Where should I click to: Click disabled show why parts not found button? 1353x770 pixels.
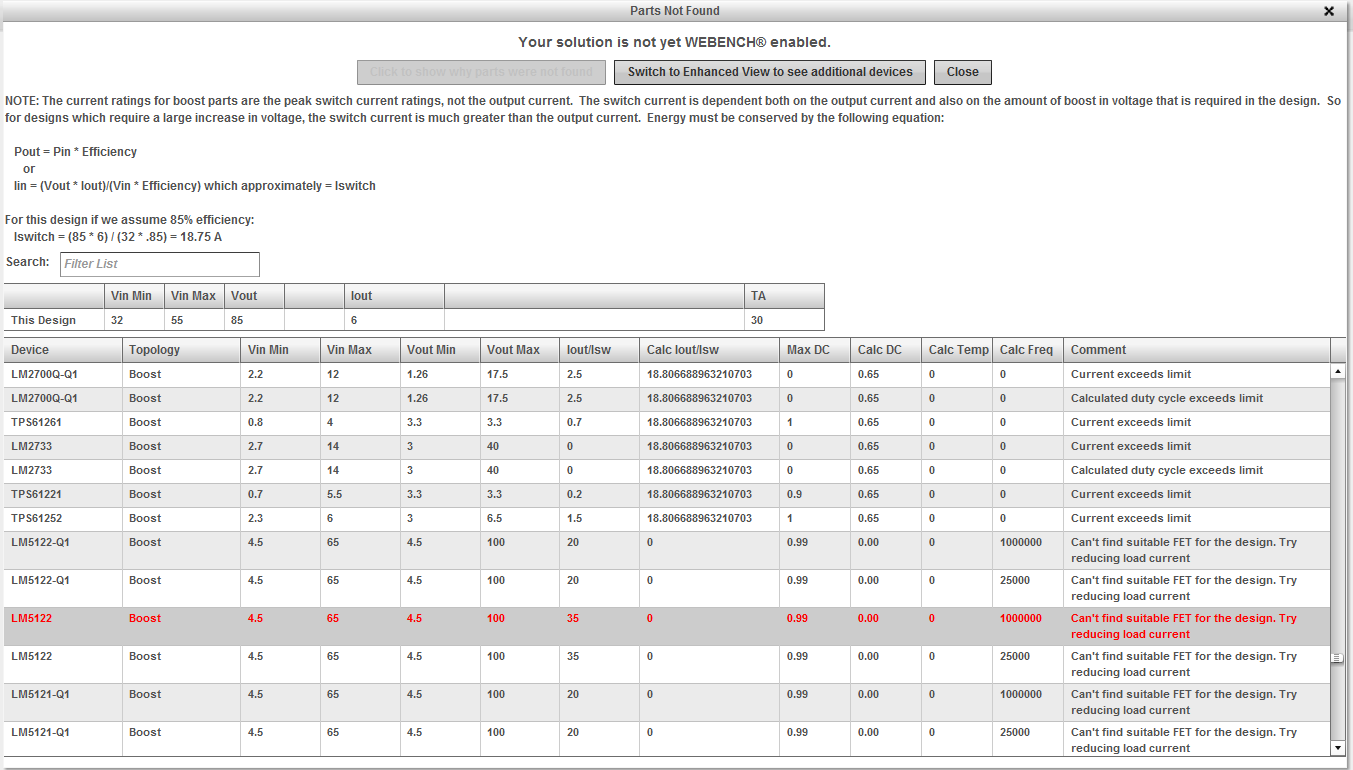[482, 72]
